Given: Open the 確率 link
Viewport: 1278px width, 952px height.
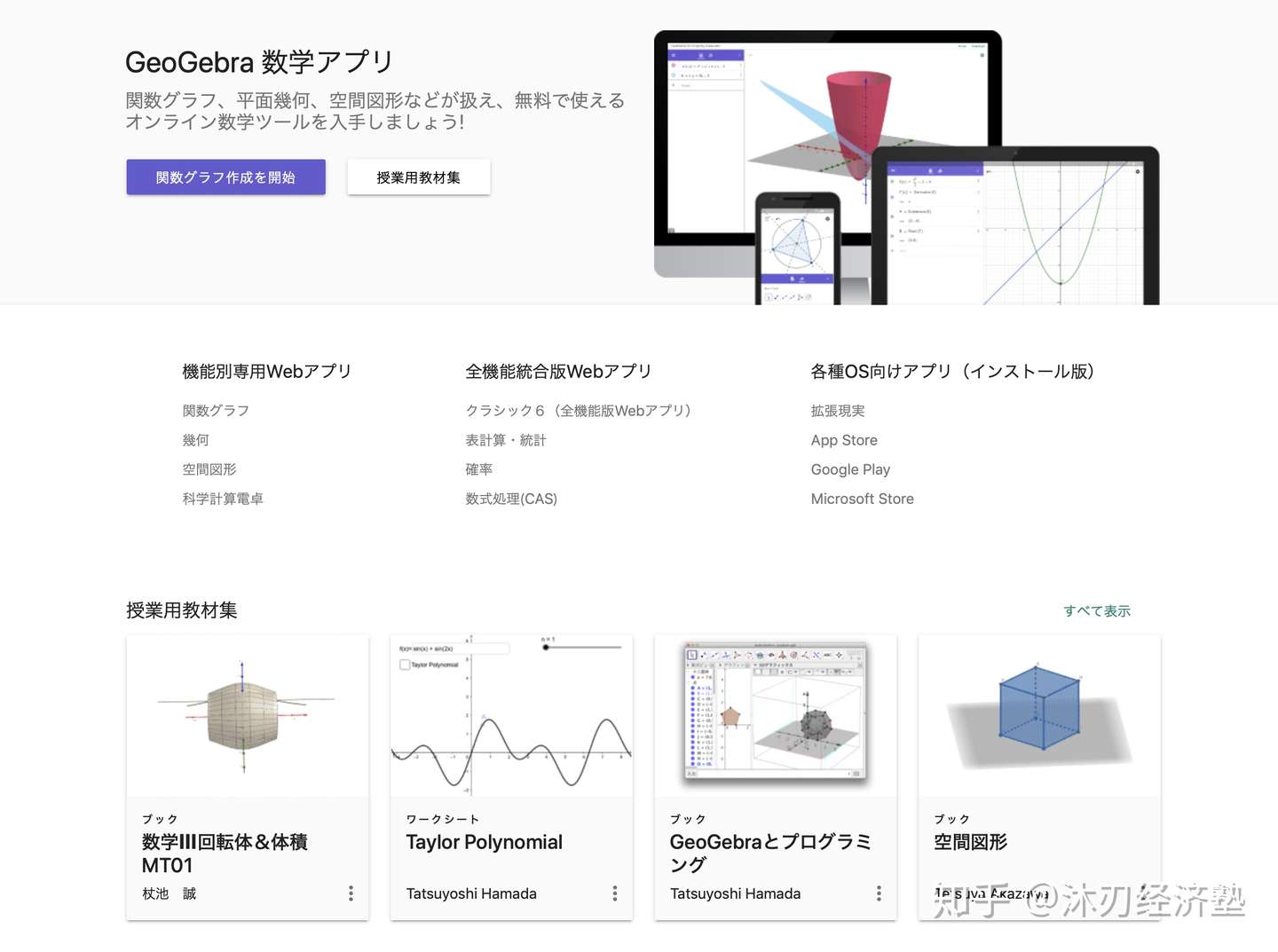Looking at the screenshot, I should coord(479,469).
